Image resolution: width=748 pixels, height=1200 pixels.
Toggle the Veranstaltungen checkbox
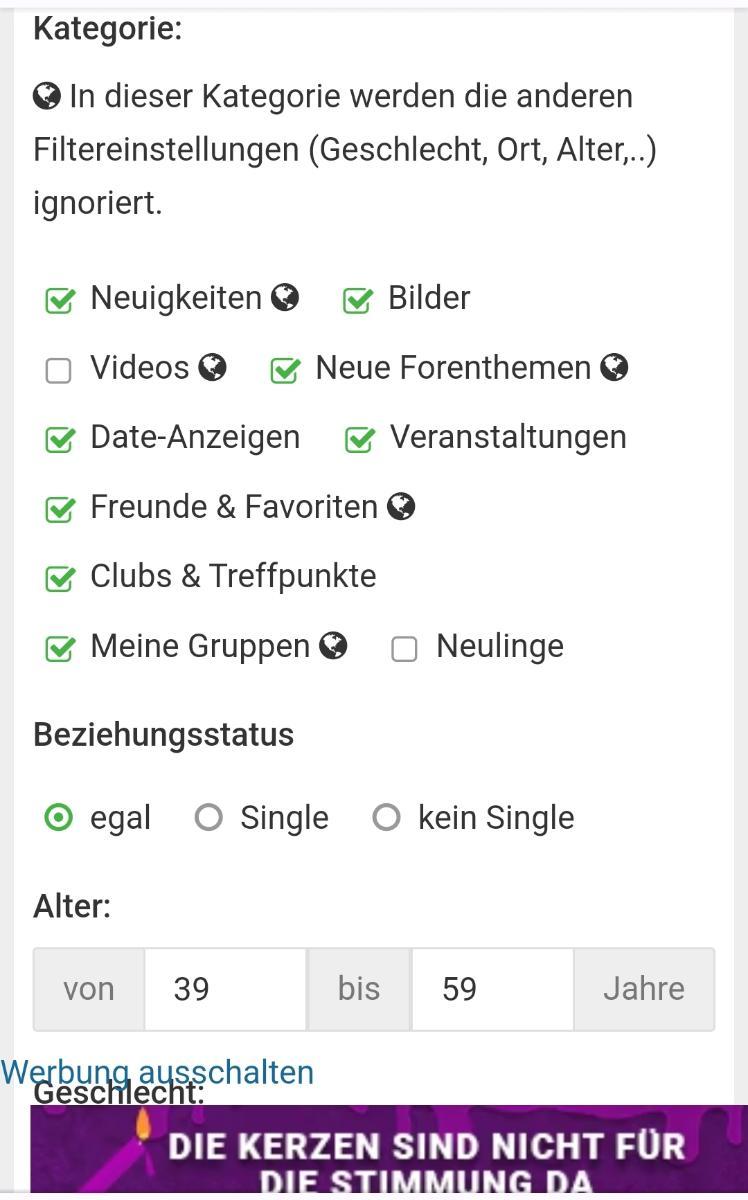tap(360, 439)
